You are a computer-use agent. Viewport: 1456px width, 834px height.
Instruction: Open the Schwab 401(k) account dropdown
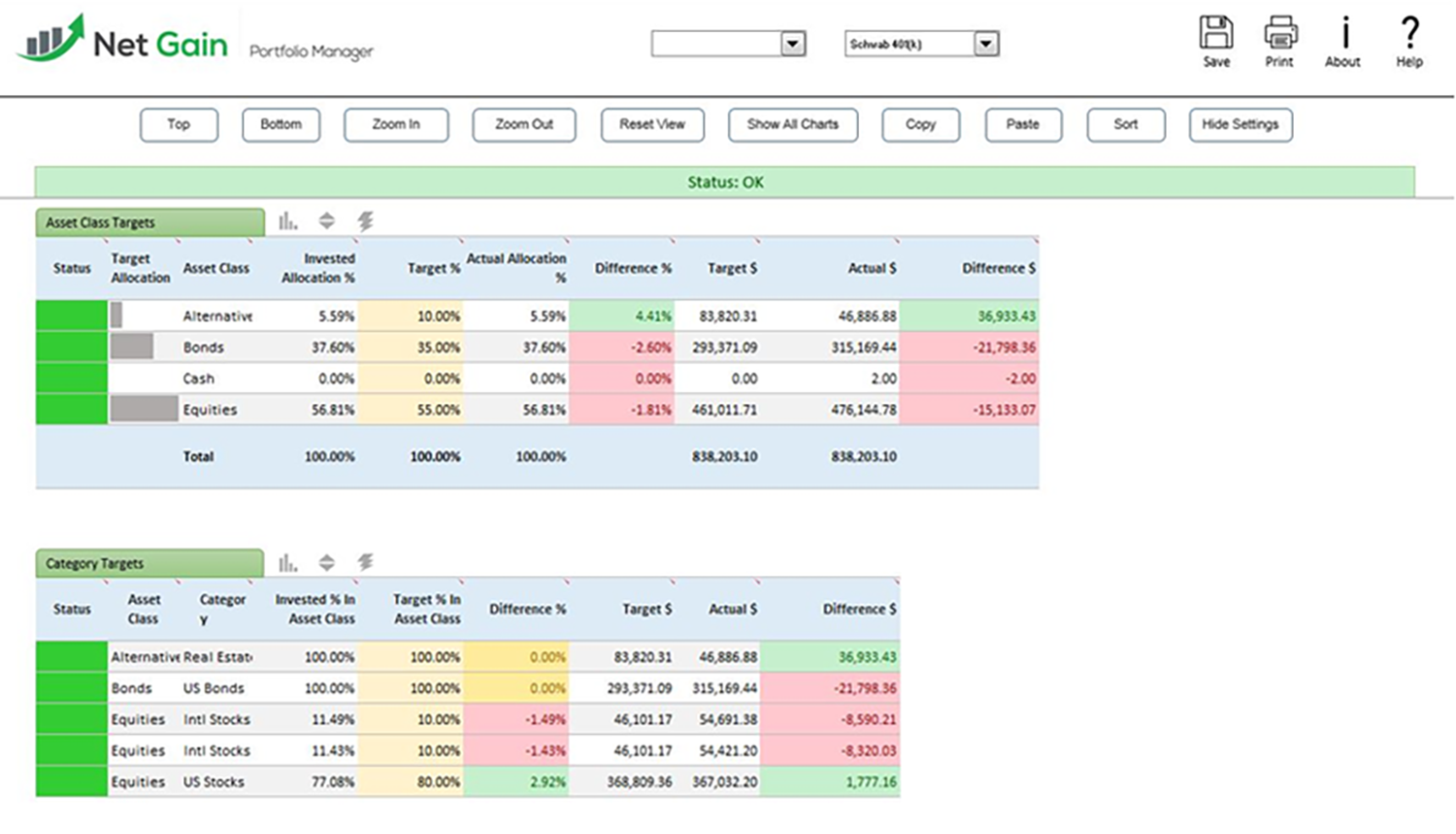pyautogui.click(x=986, y=44)
